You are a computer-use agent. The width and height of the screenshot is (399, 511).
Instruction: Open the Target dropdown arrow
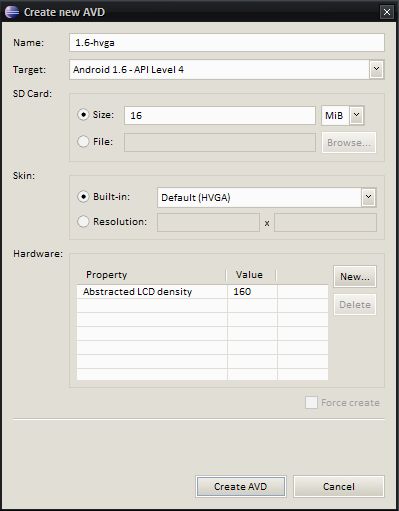(376, 69)
